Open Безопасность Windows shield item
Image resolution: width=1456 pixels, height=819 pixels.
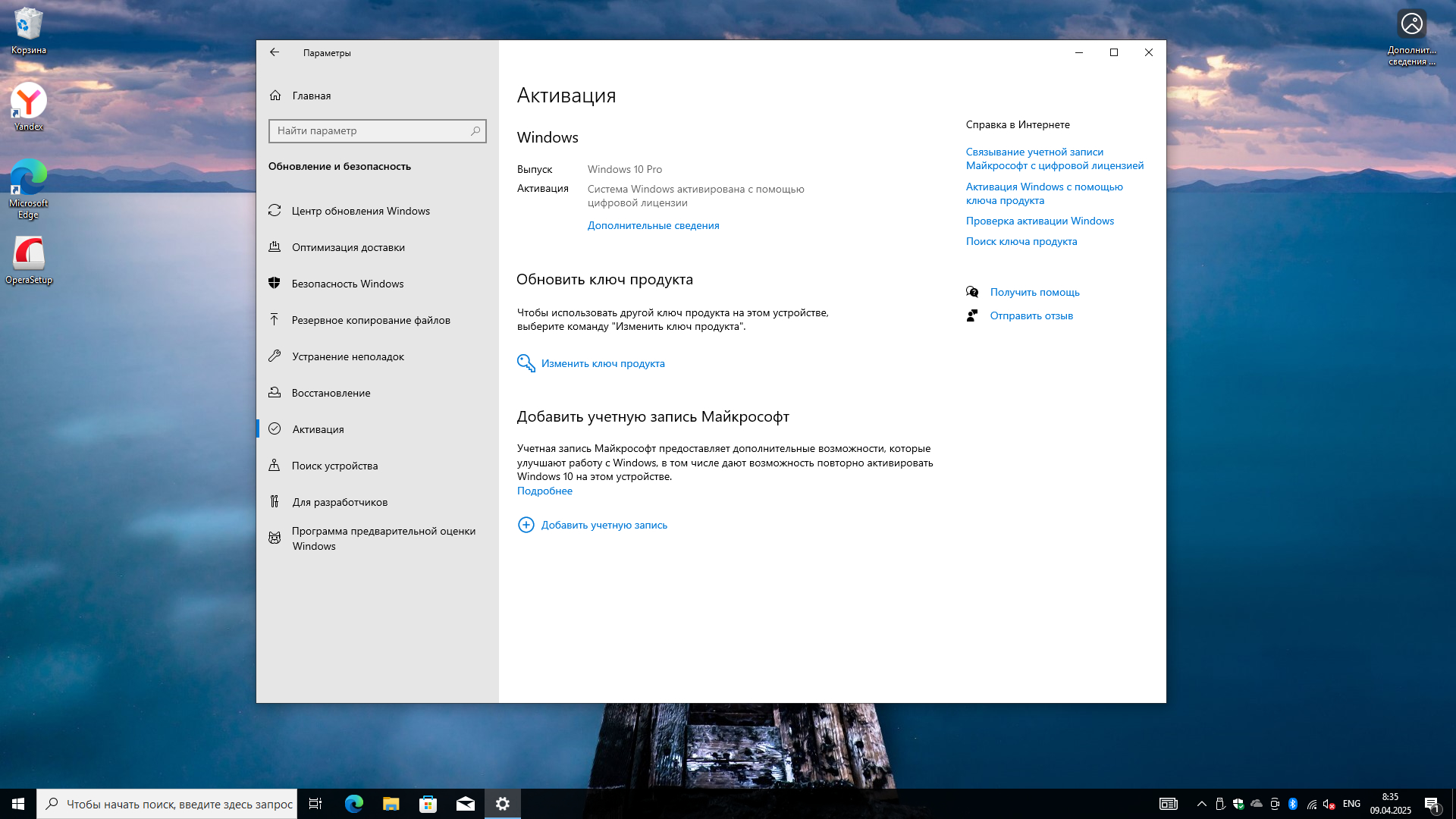coord(347,284)
